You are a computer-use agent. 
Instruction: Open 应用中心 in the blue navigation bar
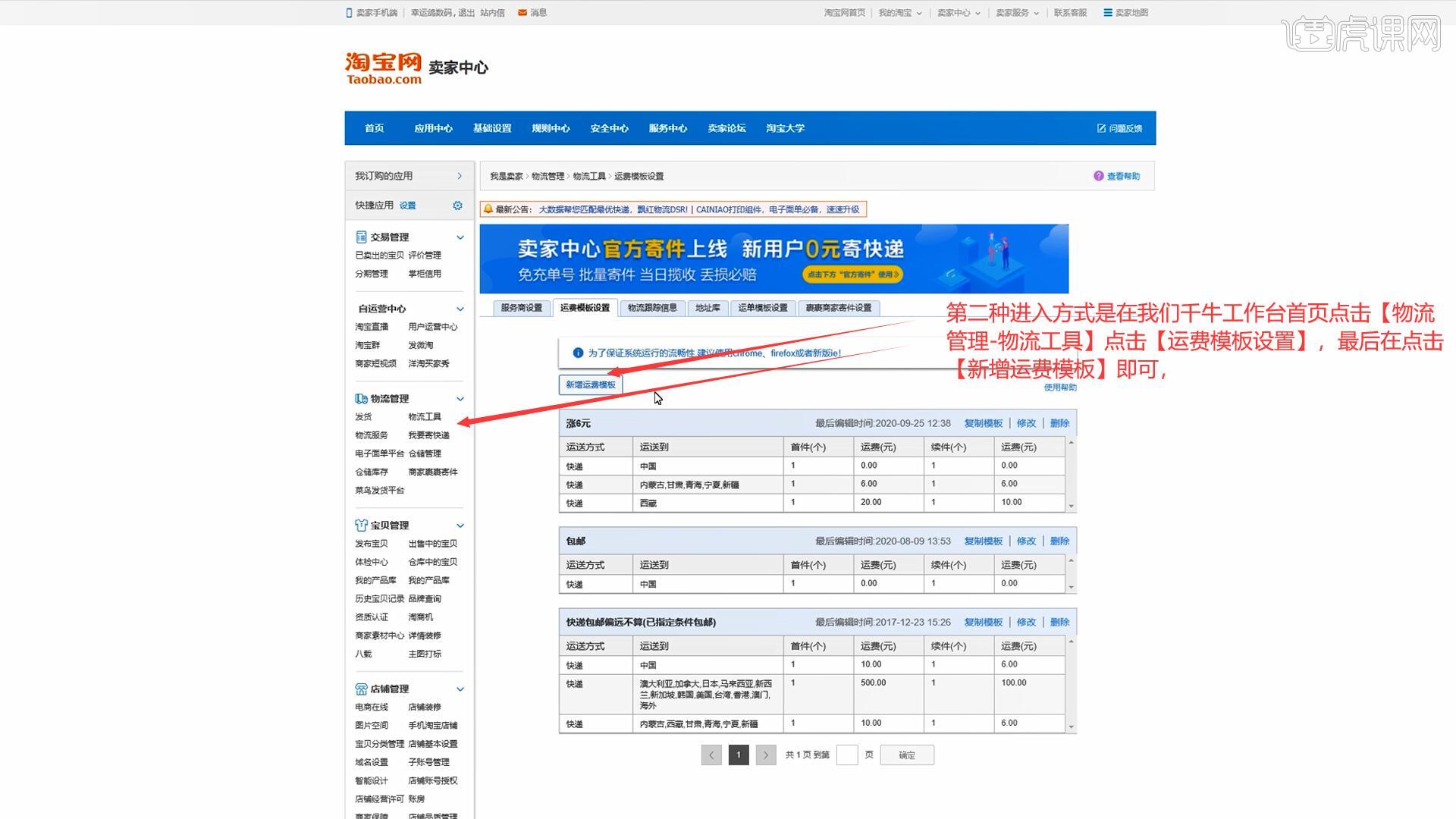tap(433, 128)
